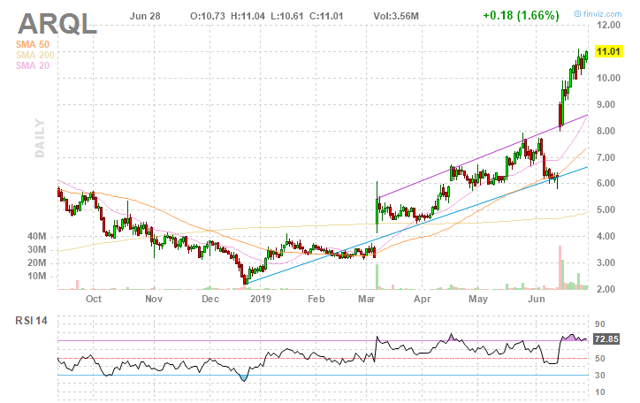Click the 30M volume axis label
This screenshot has width=640, height=403.
click(37, 250)
